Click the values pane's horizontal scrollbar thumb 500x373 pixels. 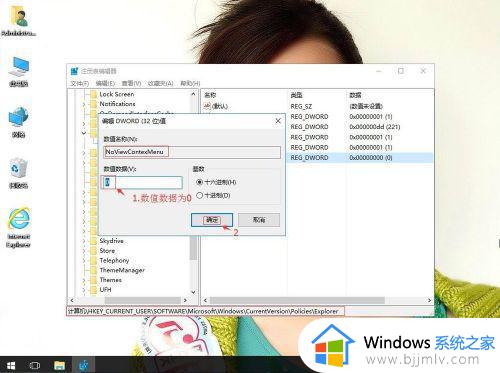tap(297, 300)
